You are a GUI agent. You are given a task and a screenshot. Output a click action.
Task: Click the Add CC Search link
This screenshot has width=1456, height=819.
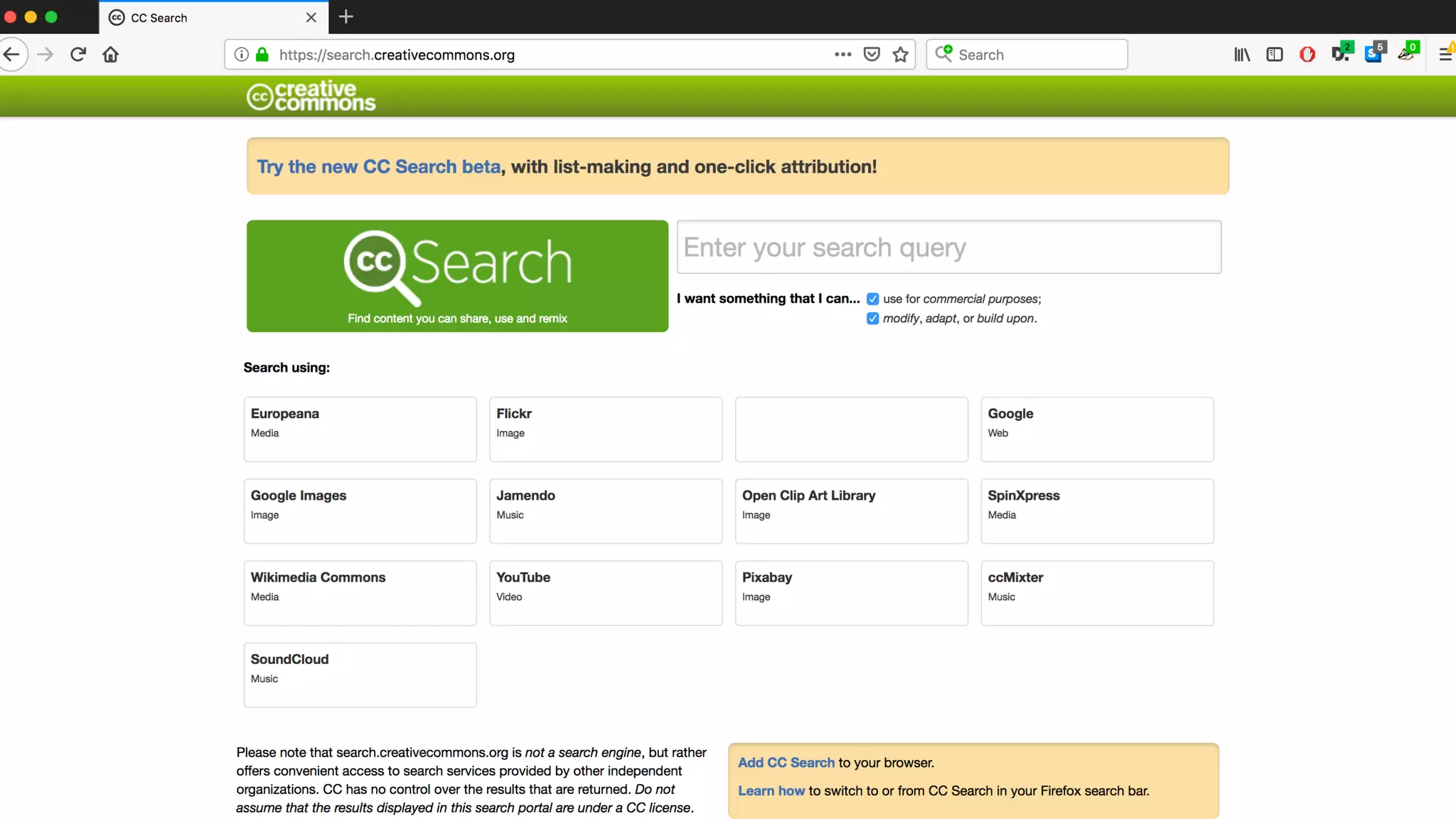coord(786,763)
